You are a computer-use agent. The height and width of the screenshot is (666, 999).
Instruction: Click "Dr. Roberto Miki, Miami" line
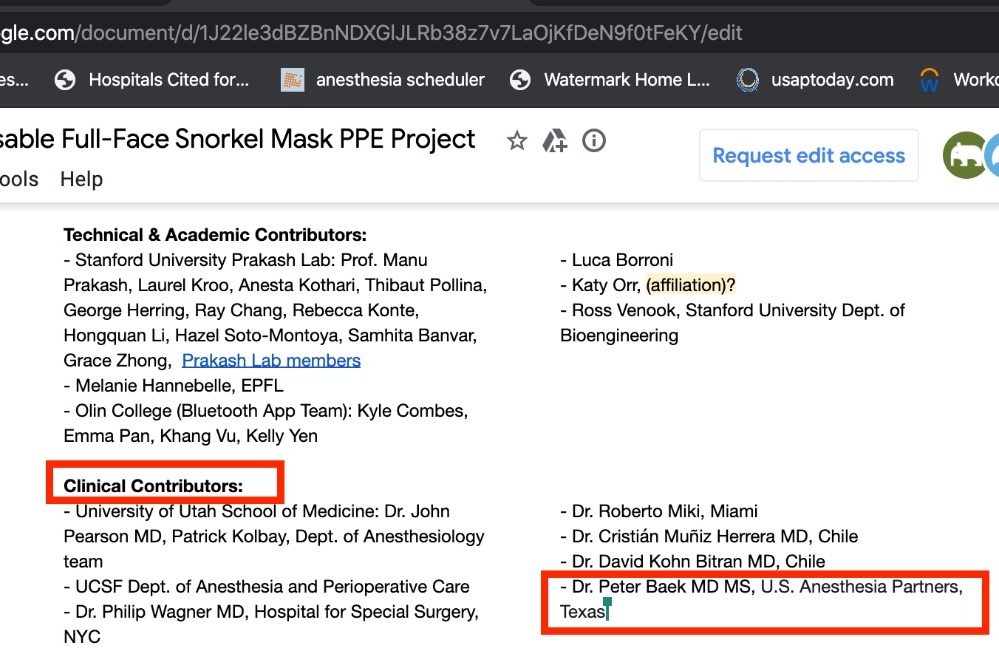coord(659,511)
